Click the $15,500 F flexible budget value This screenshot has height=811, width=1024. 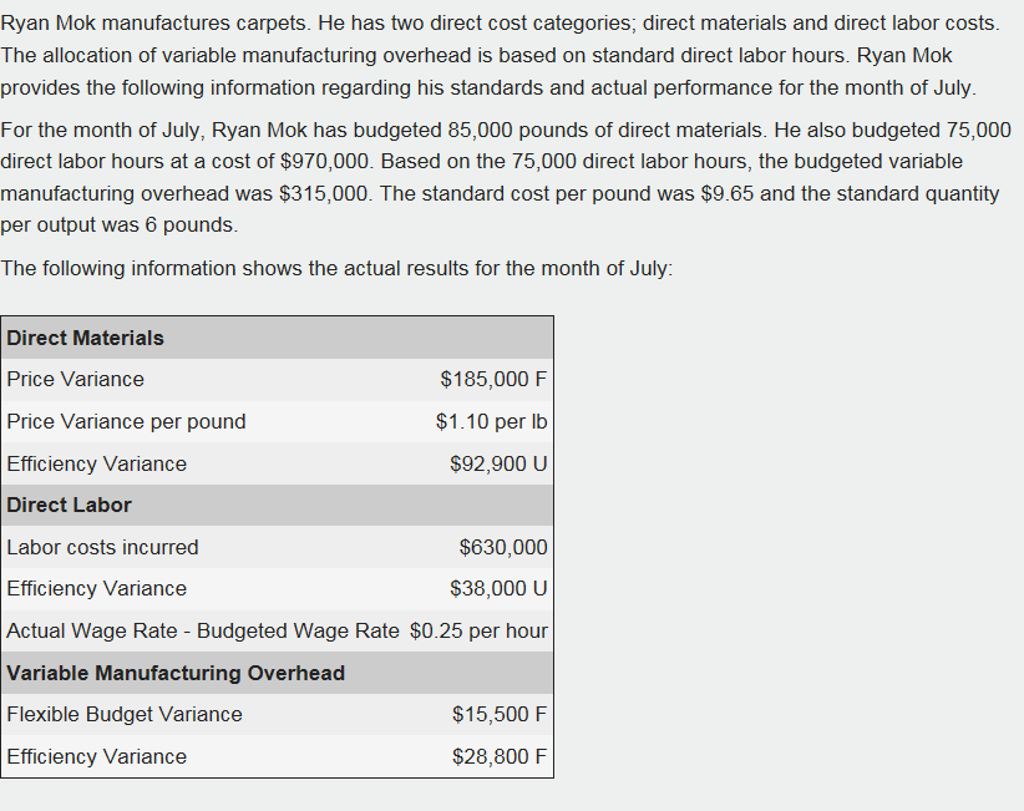[x=500, y=715]
